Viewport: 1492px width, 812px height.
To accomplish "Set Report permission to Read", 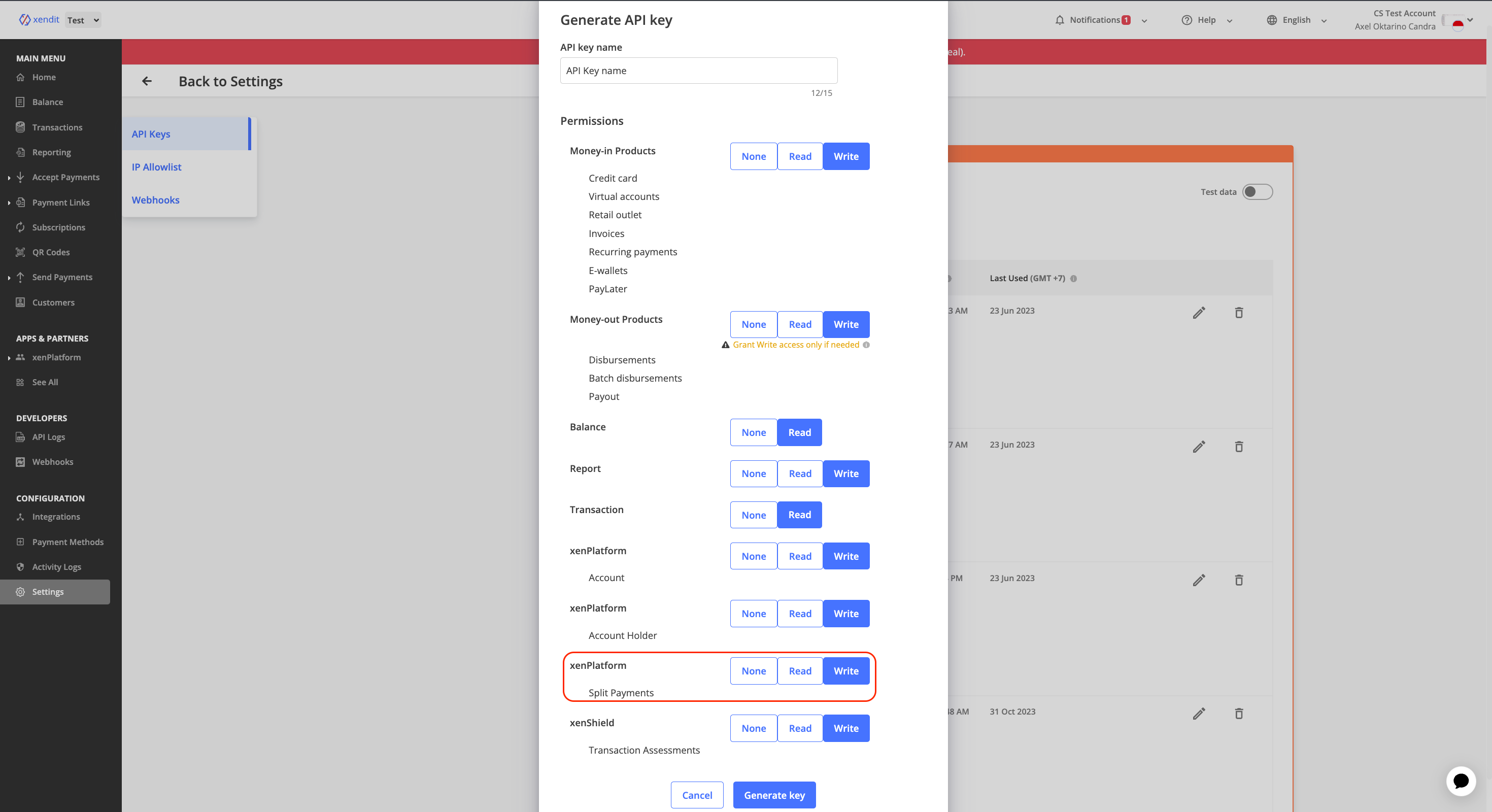I will coord(800,474).
